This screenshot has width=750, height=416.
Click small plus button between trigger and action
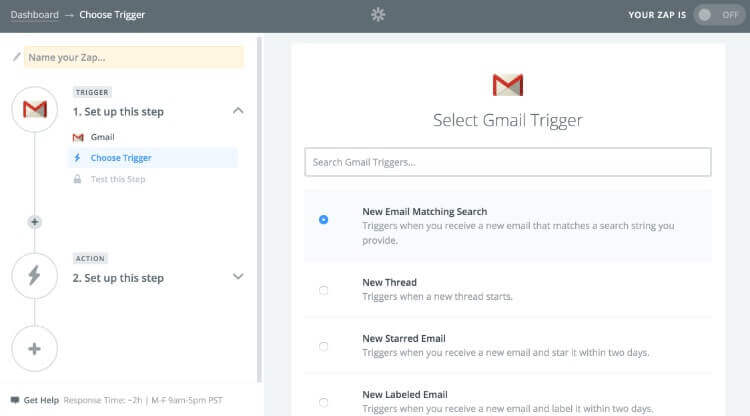(x=35, y=222)
